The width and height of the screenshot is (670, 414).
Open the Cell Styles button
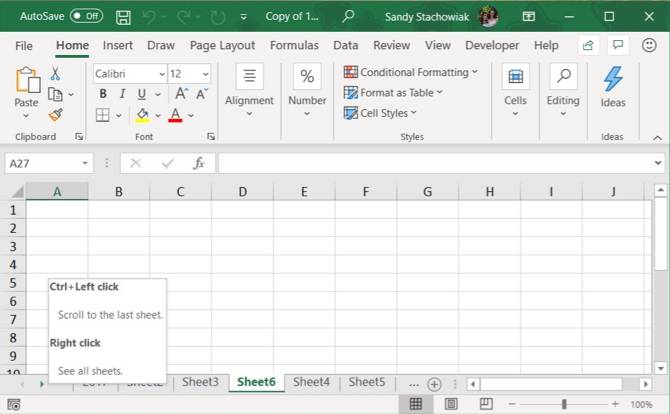point(380,113)
